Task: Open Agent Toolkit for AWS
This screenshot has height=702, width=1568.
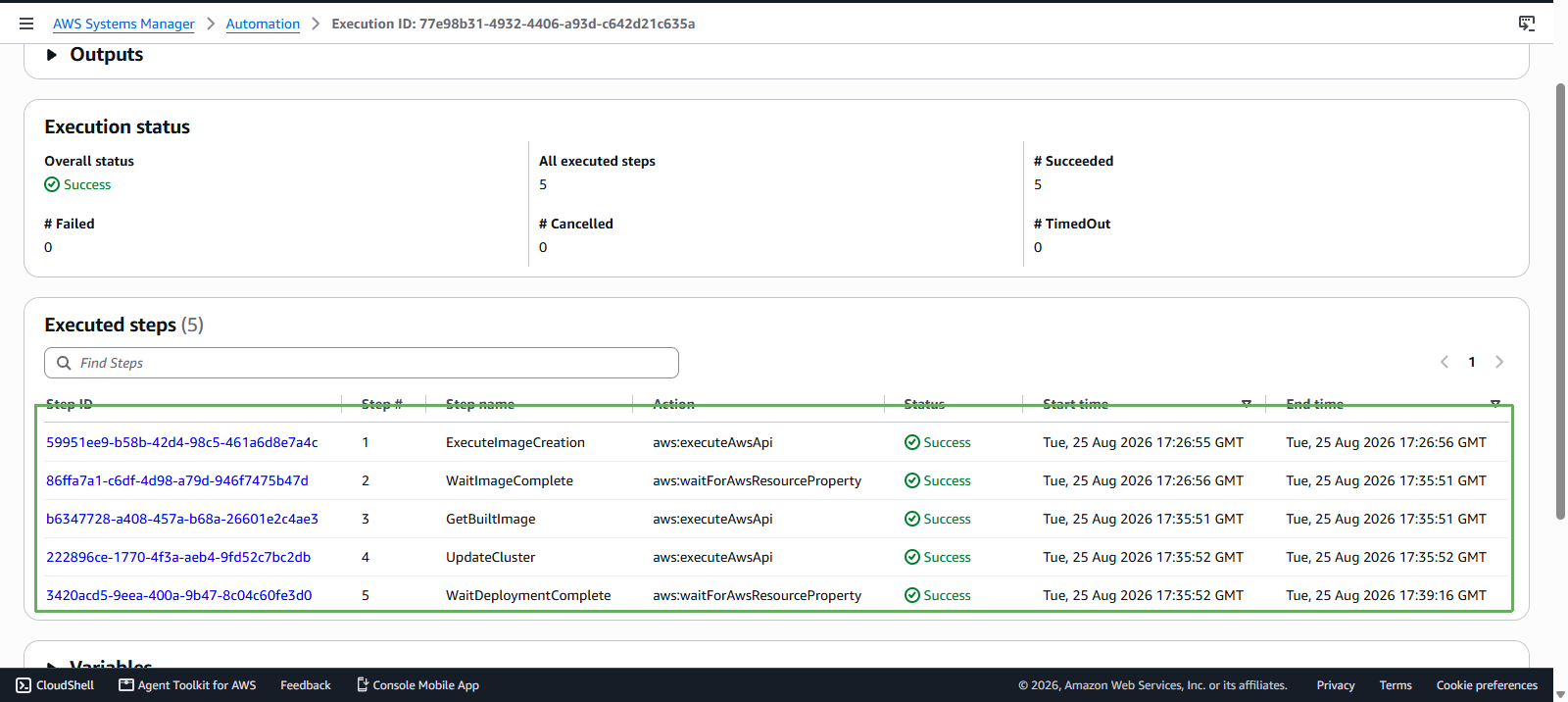Action: [x=187, y=685]
